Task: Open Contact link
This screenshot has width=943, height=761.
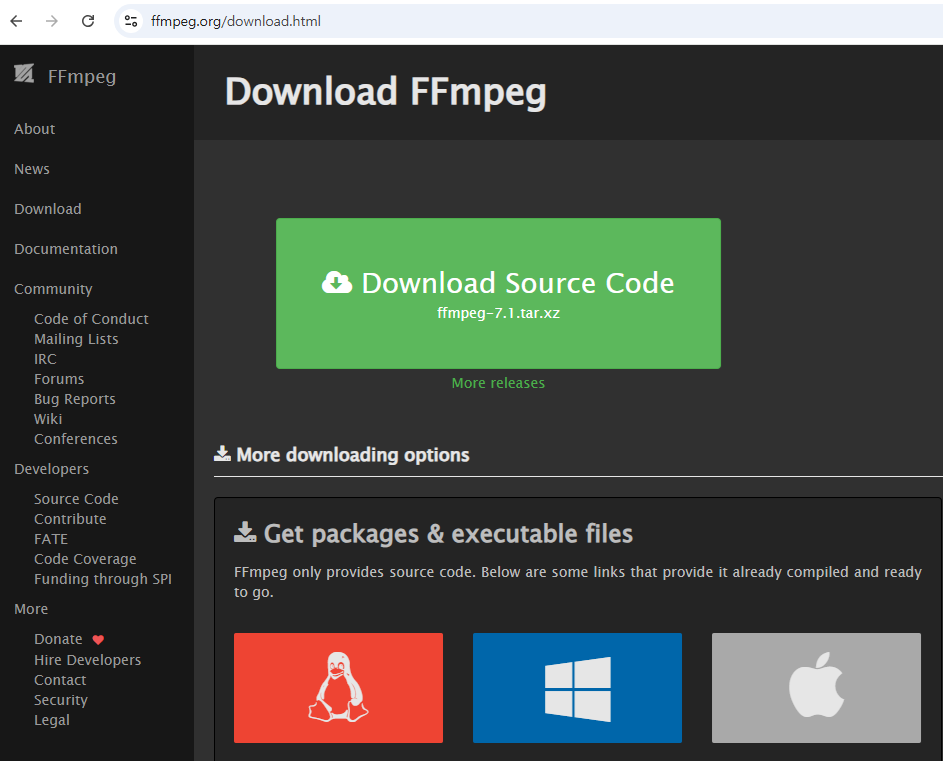Action: [60, 680]
